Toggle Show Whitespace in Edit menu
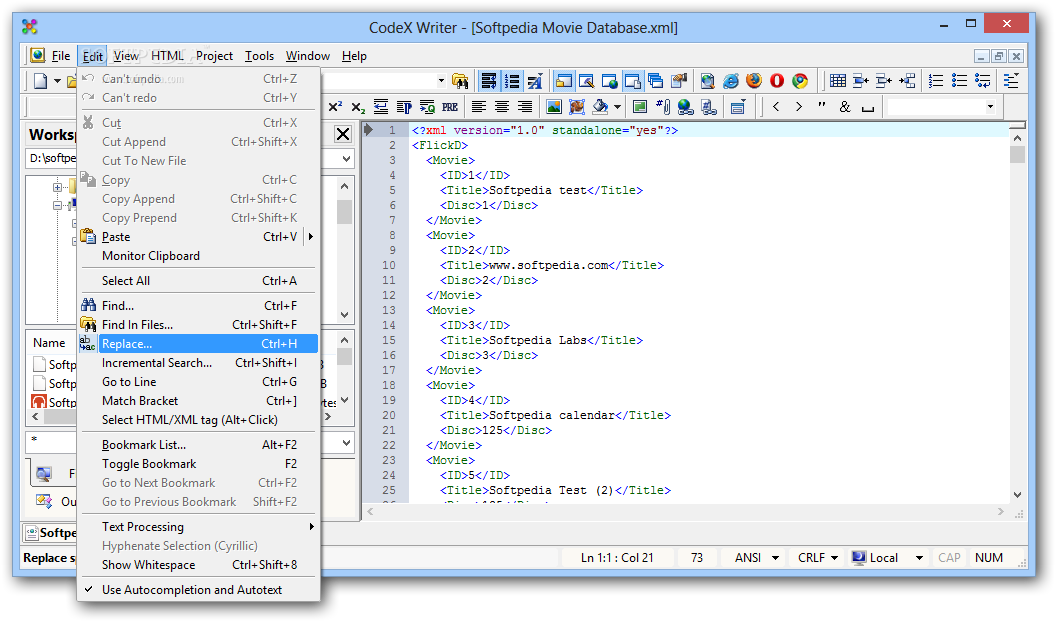 pos(200,565)
